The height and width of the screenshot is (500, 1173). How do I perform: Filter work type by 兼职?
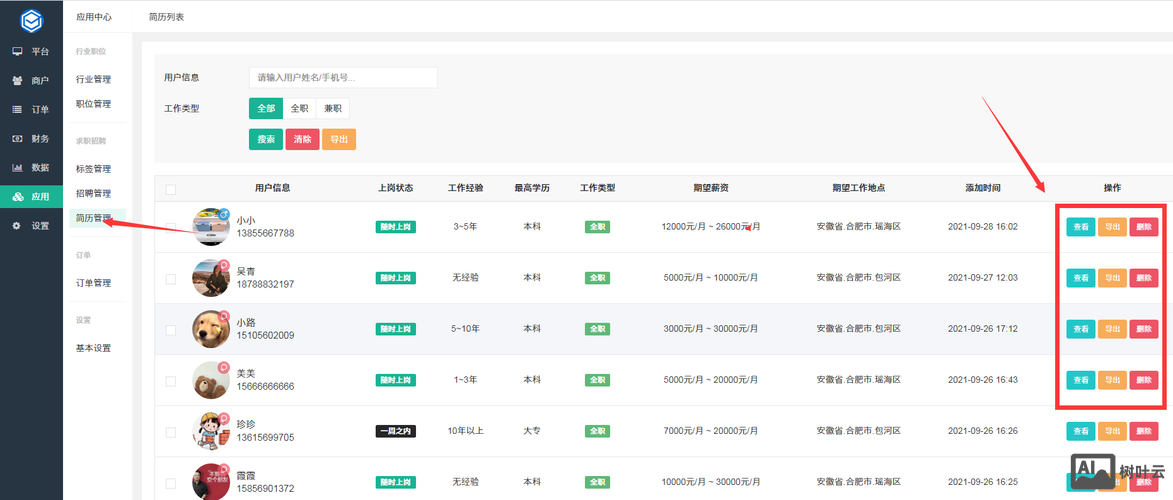click(x=332, y=108)
